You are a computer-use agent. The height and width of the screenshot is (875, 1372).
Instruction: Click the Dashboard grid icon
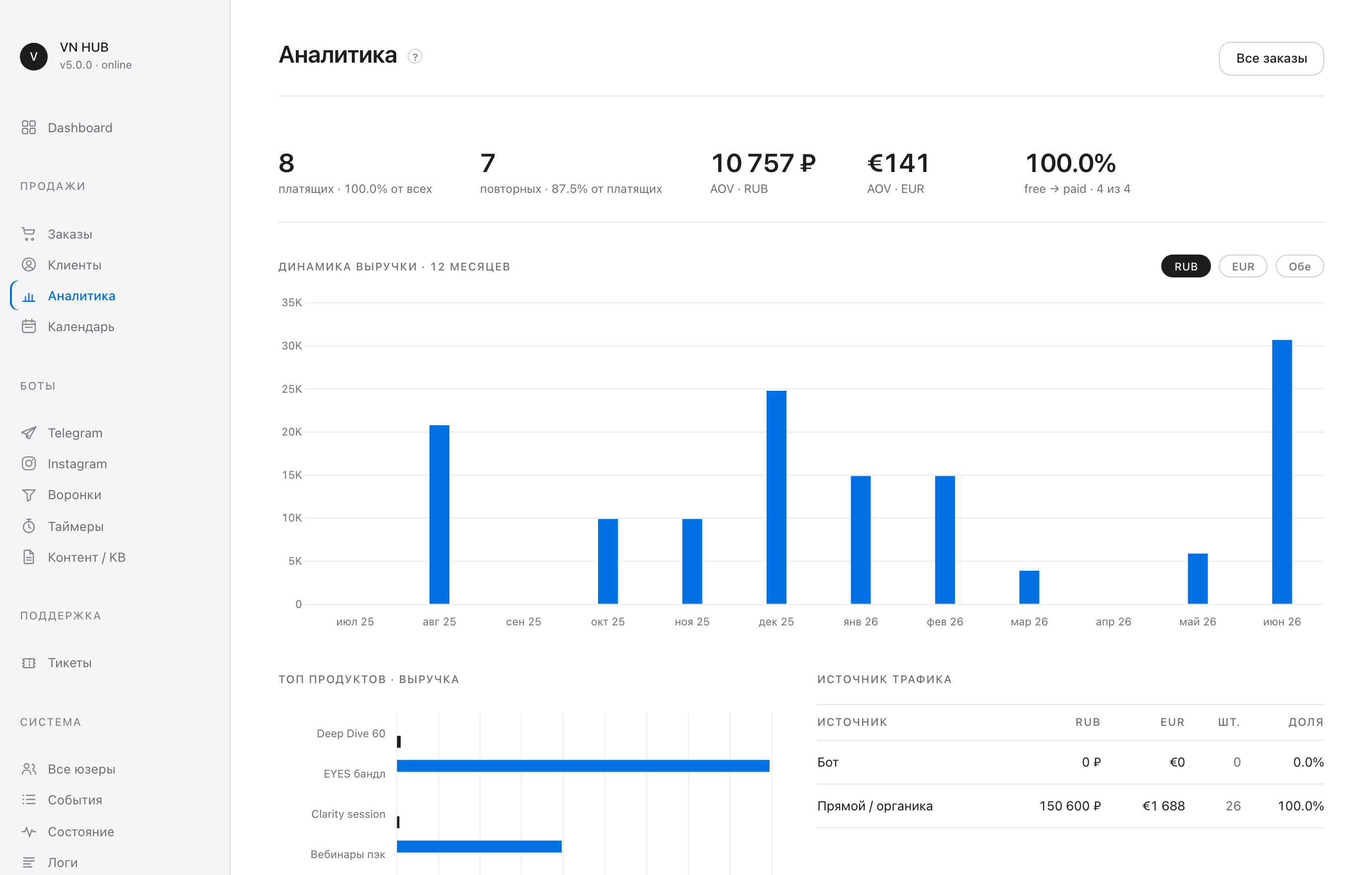click(x=28, y=128)
